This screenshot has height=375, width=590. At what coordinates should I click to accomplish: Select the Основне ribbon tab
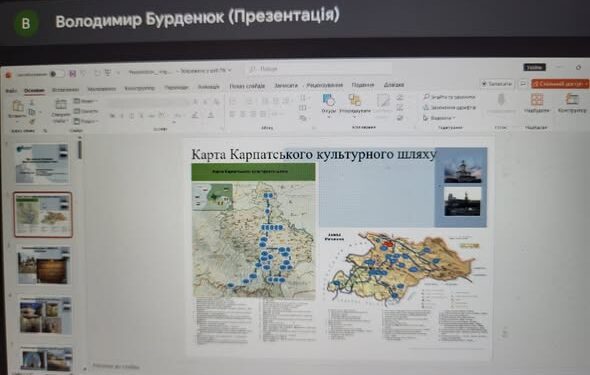pyautogui.click(x=34, y=90)
